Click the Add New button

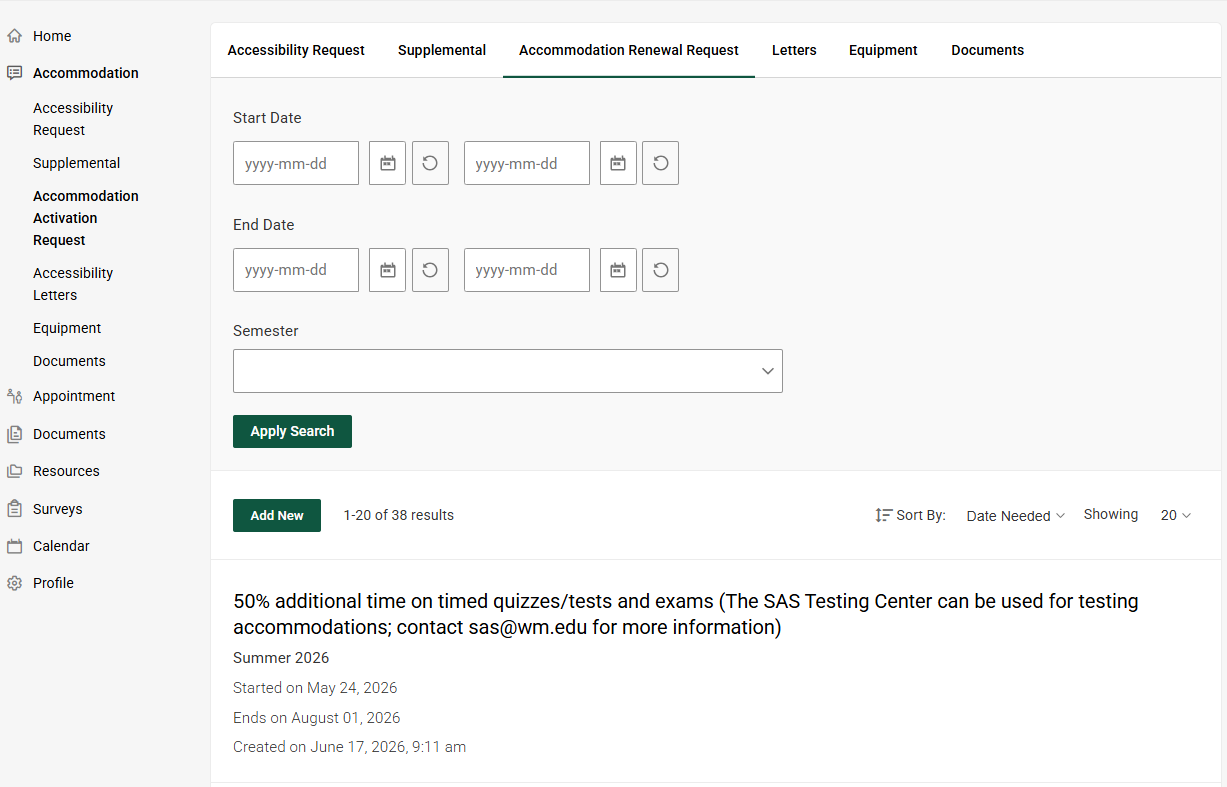pyautogui.click(x=277, y=515)
